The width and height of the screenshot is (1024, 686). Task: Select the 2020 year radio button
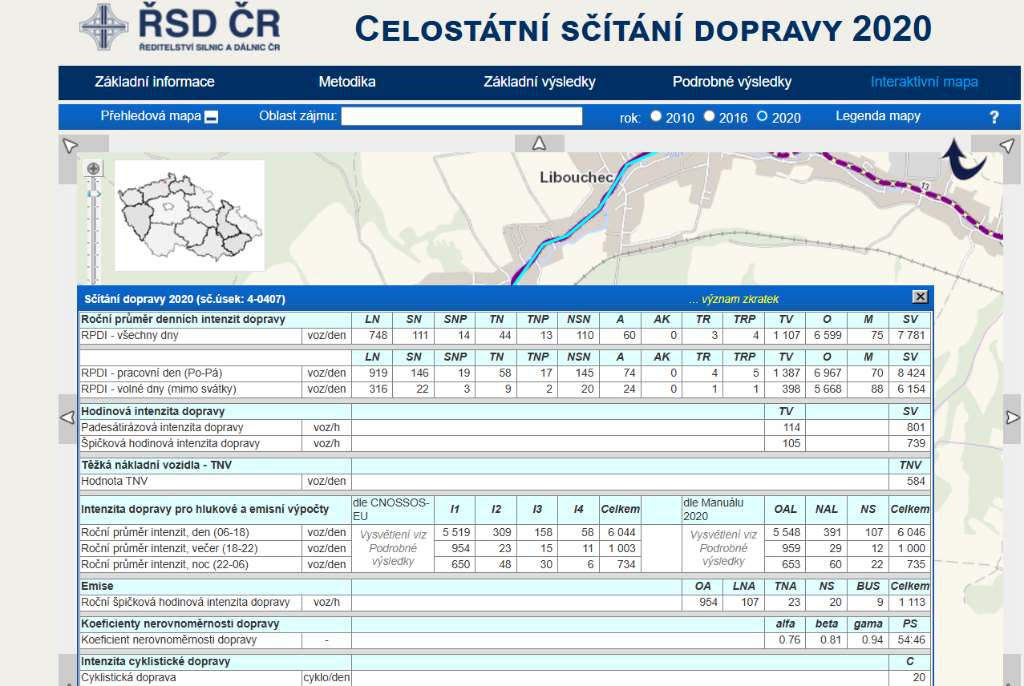point(762,115)
